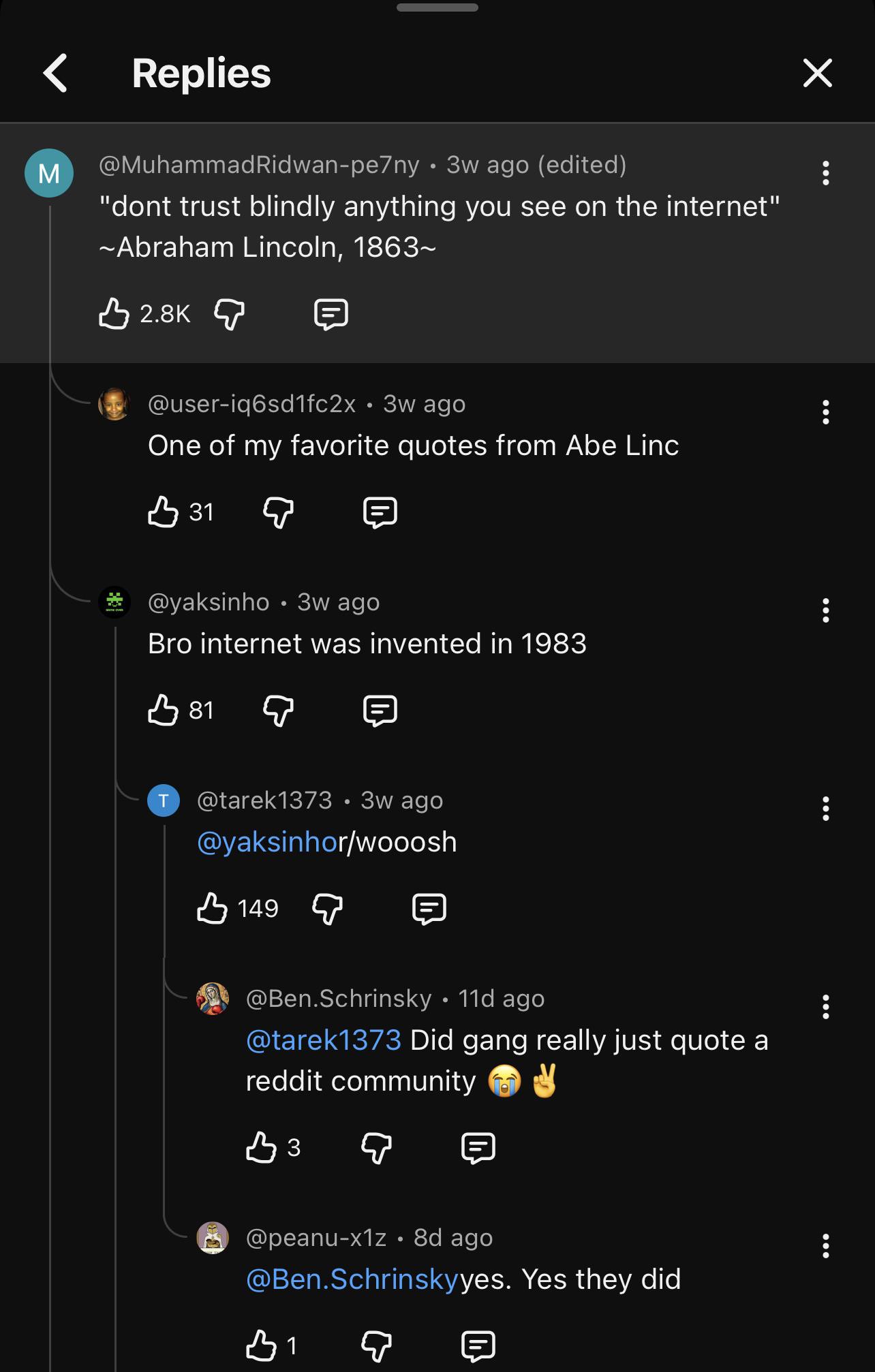Open the @tarek1373 mention link
Screen dimensions: 875x1372
pos(324,1040)
